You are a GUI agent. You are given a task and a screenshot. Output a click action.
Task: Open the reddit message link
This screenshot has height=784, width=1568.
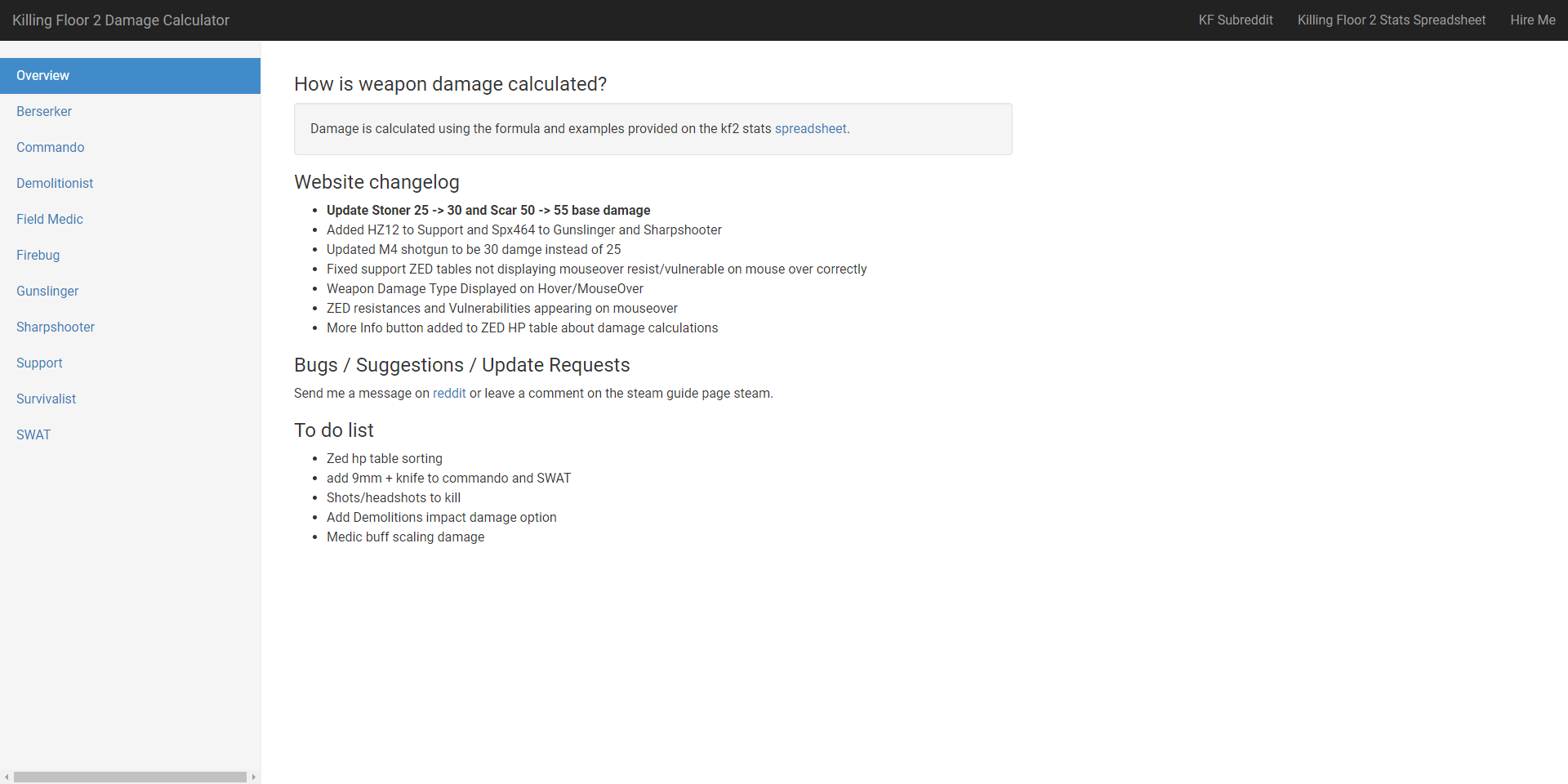[x=449, y=394]
